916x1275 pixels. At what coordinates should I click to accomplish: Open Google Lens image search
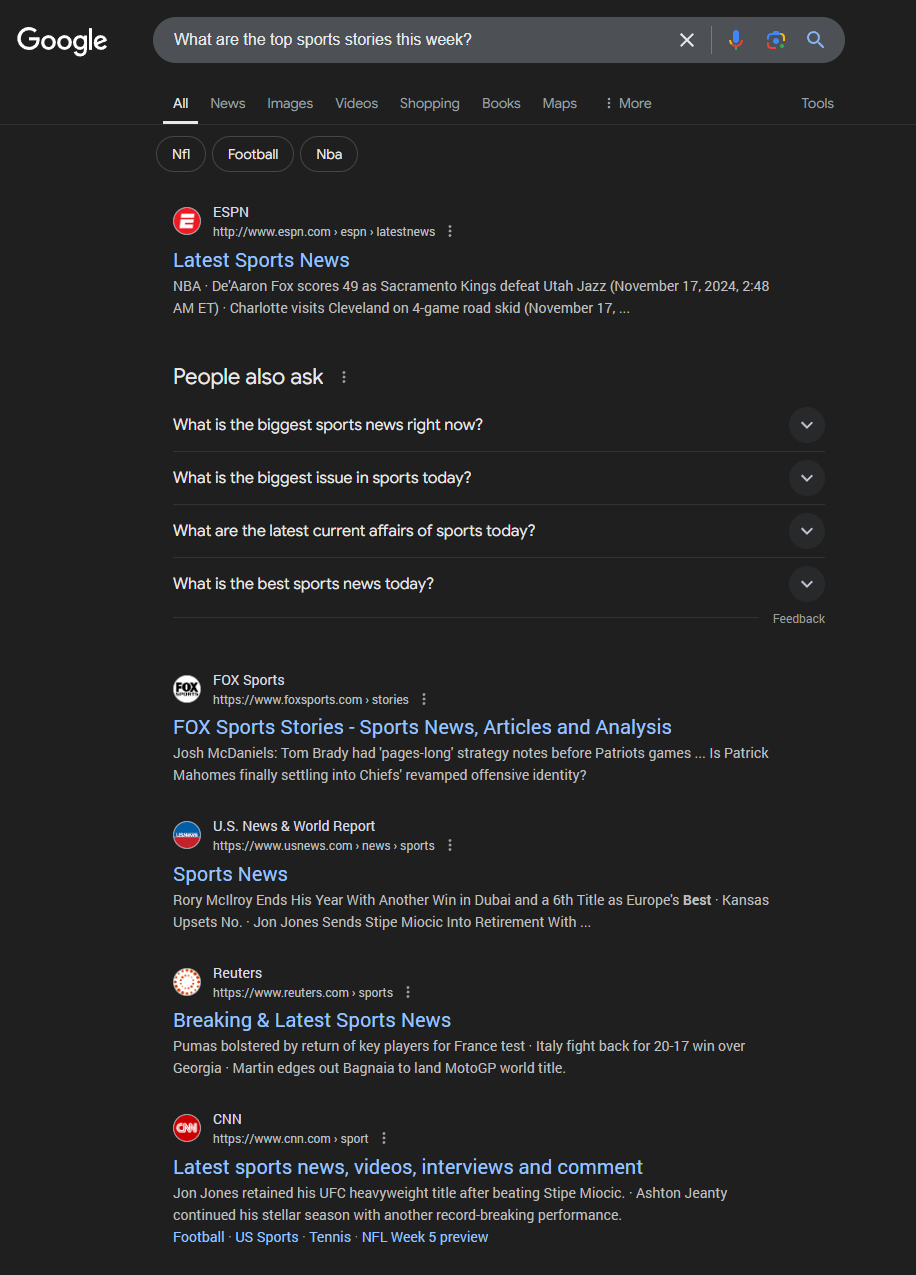click(776, 40)
